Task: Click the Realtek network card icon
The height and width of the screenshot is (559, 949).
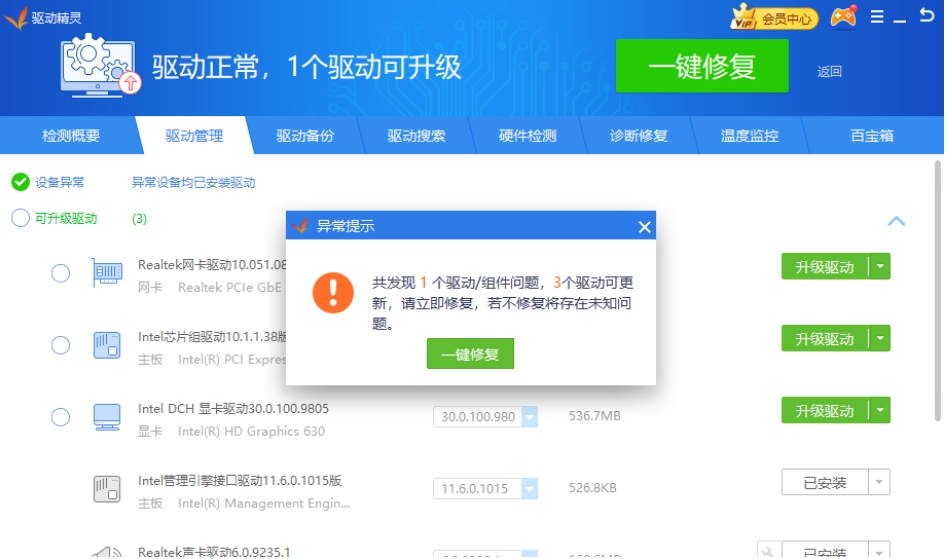Action: [x=107, y=273]
